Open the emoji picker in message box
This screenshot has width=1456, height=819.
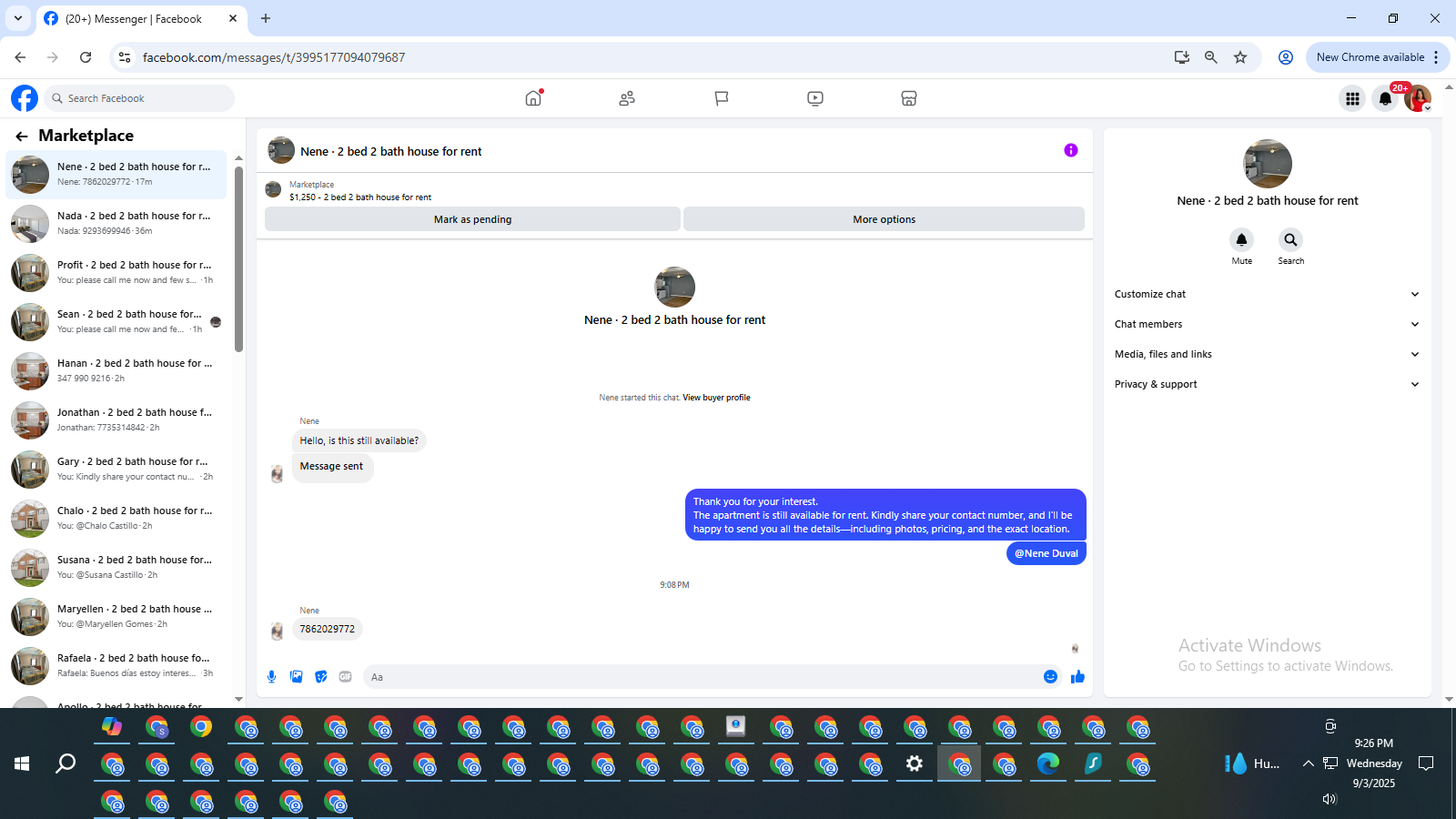click(x=1050, y=676)
